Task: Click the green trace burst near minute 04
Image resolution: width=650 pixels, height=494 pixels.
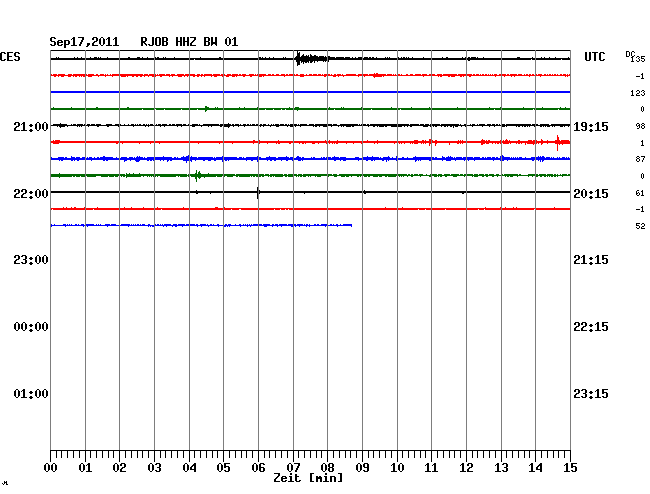Action: [198, 176]
